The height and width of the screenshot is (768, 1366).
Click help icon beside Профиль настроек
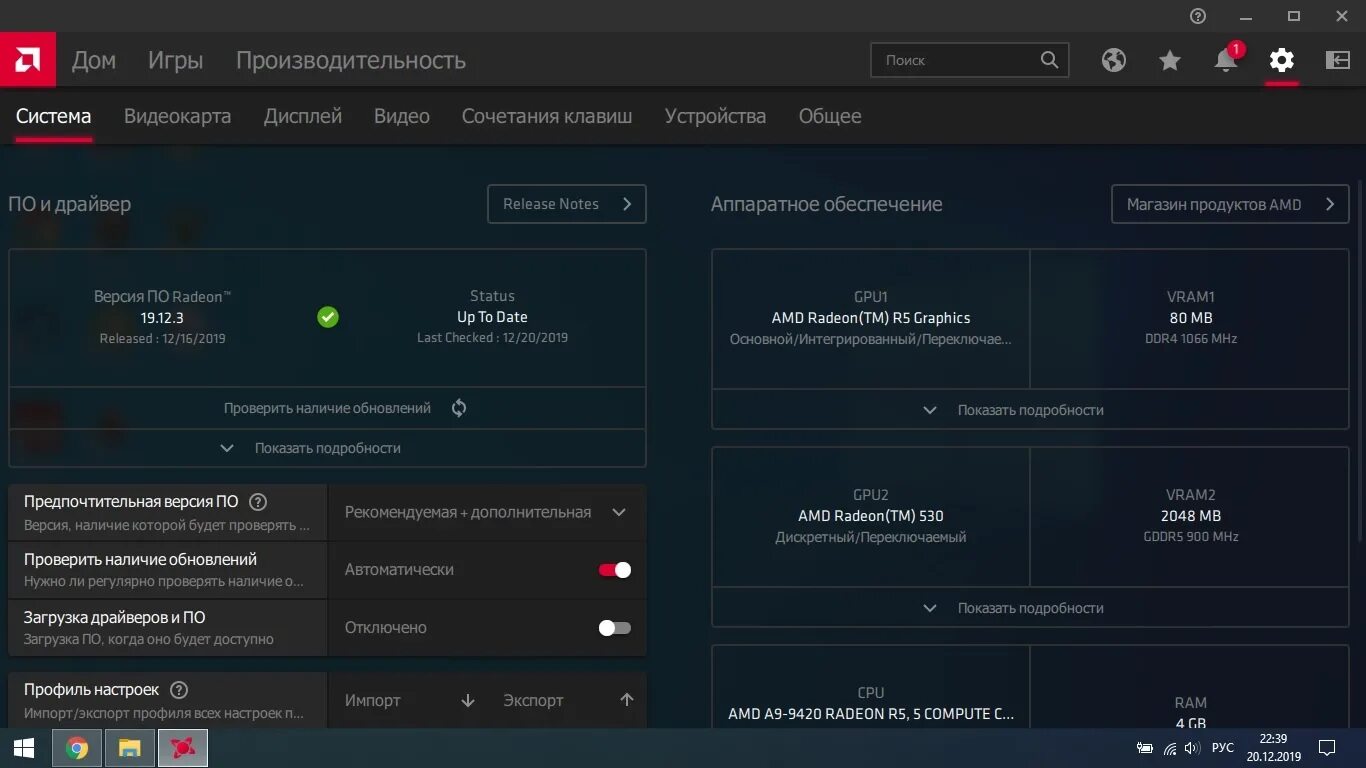pos(179,690)
